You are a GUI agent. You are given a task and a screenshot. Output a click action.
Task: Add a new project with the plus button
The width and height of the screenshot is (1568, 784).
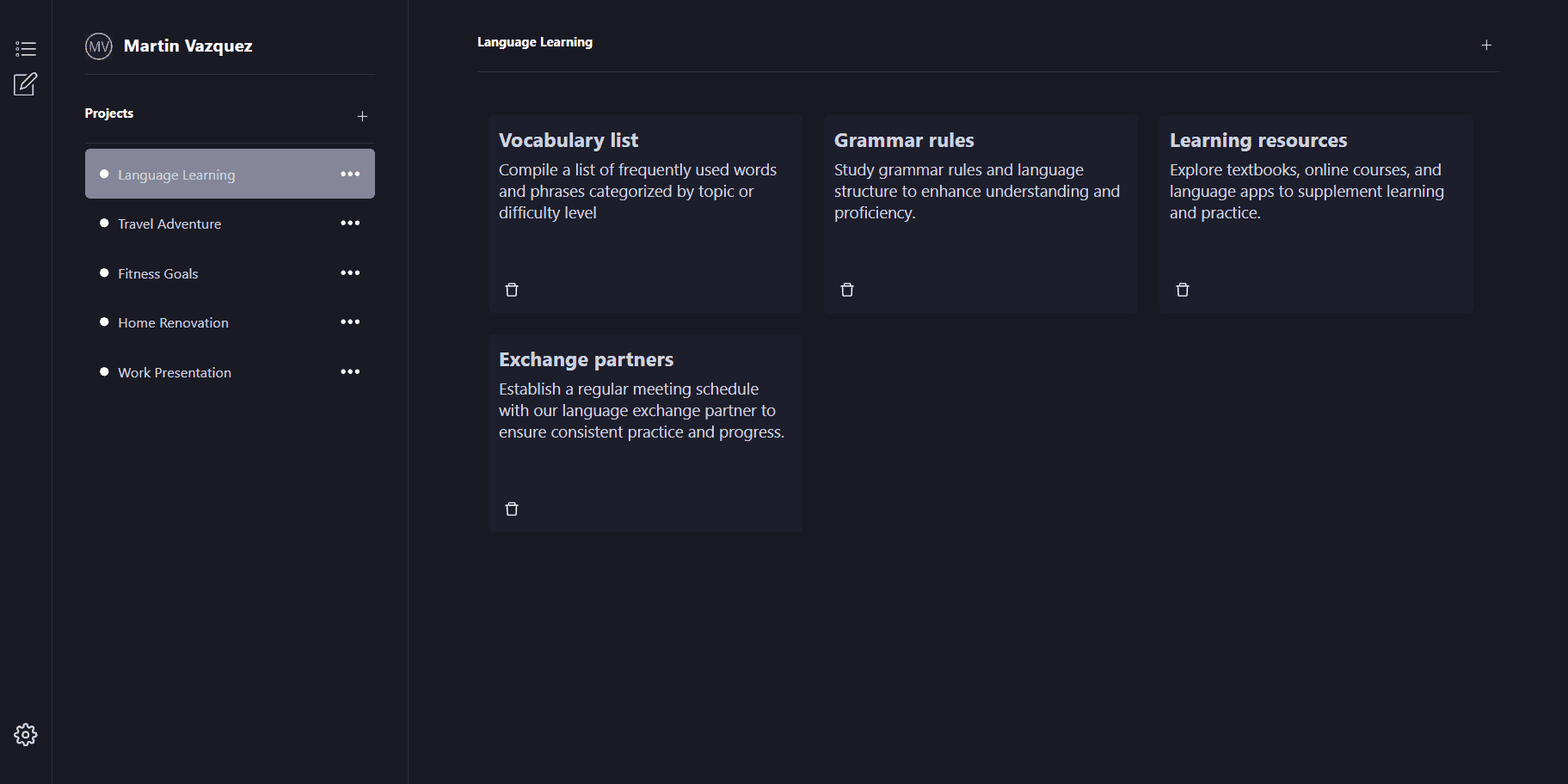coord(362,116)
